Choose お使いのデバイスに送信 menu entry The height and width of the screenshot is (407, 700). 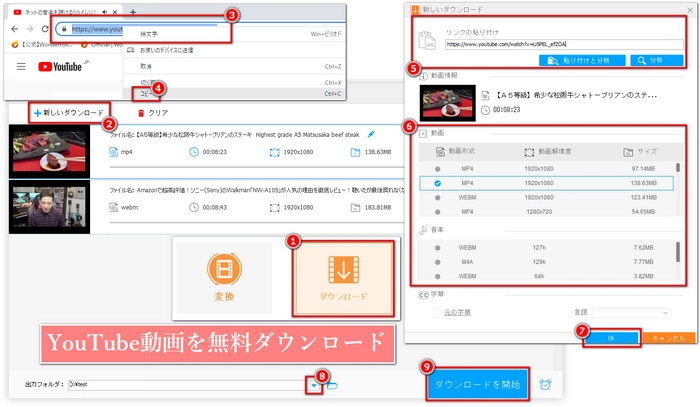coord(234,50)
